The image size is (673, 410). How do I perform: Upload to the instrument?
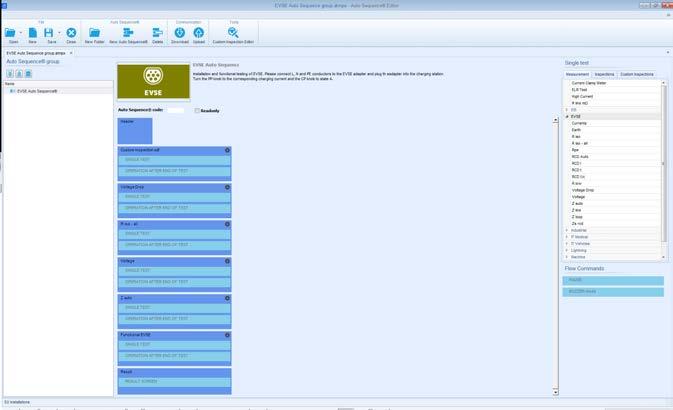click(x=199, y=33)
